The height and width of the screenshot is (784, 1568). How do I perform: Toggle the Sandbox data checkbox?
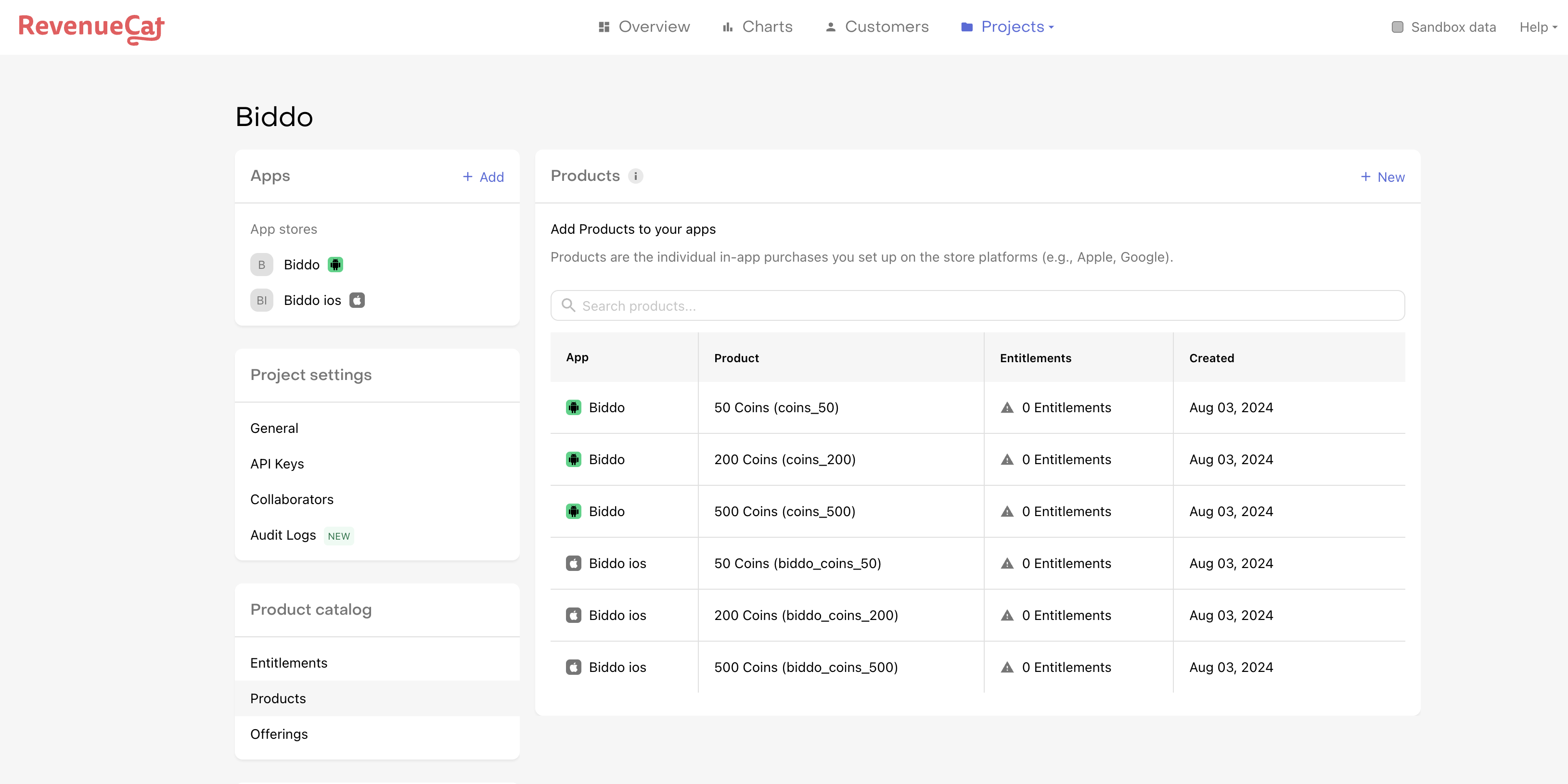click(x=1398, y=27)
